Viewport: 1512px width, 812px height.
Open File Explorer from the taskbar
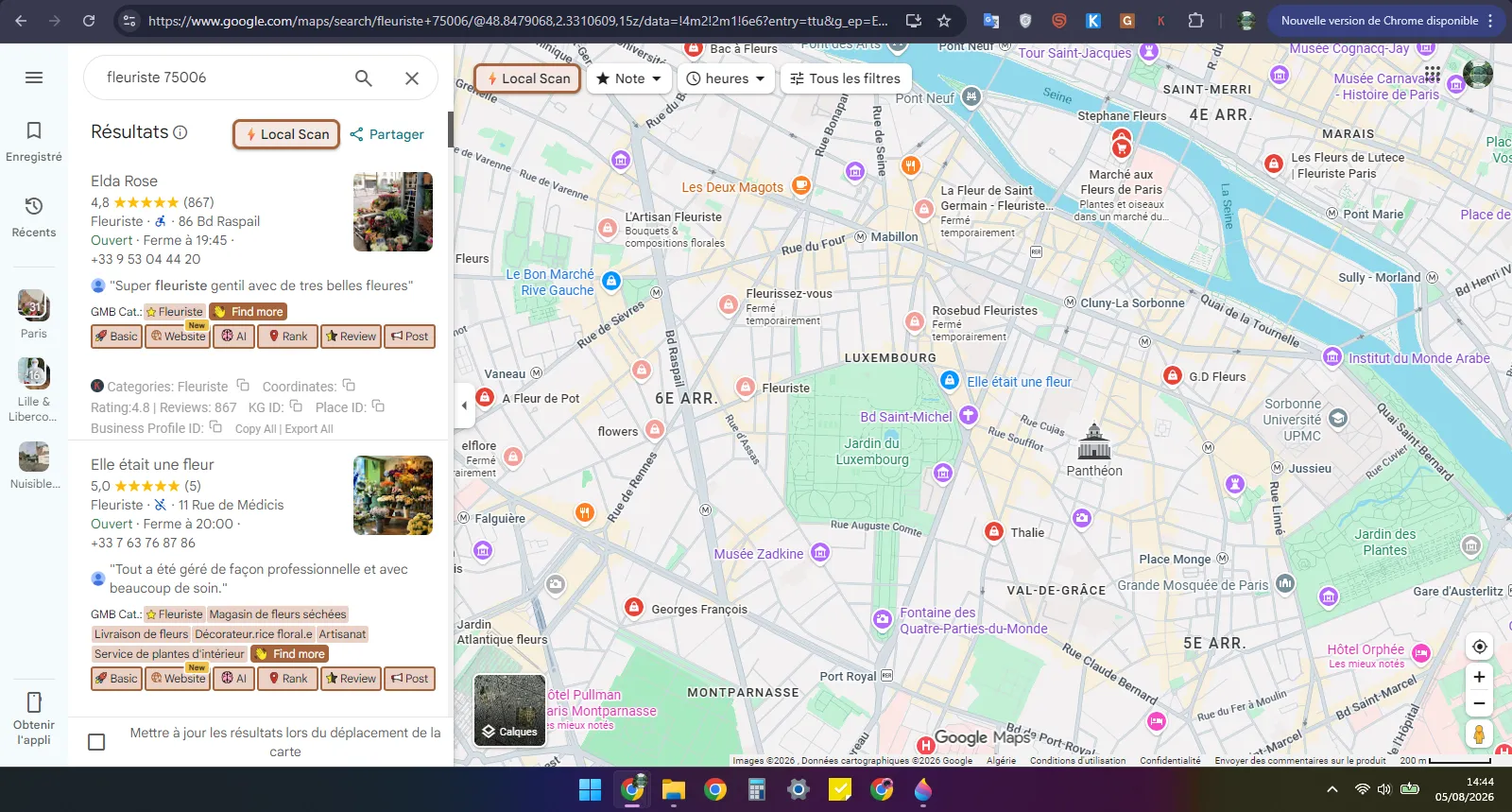pos(673,789)
